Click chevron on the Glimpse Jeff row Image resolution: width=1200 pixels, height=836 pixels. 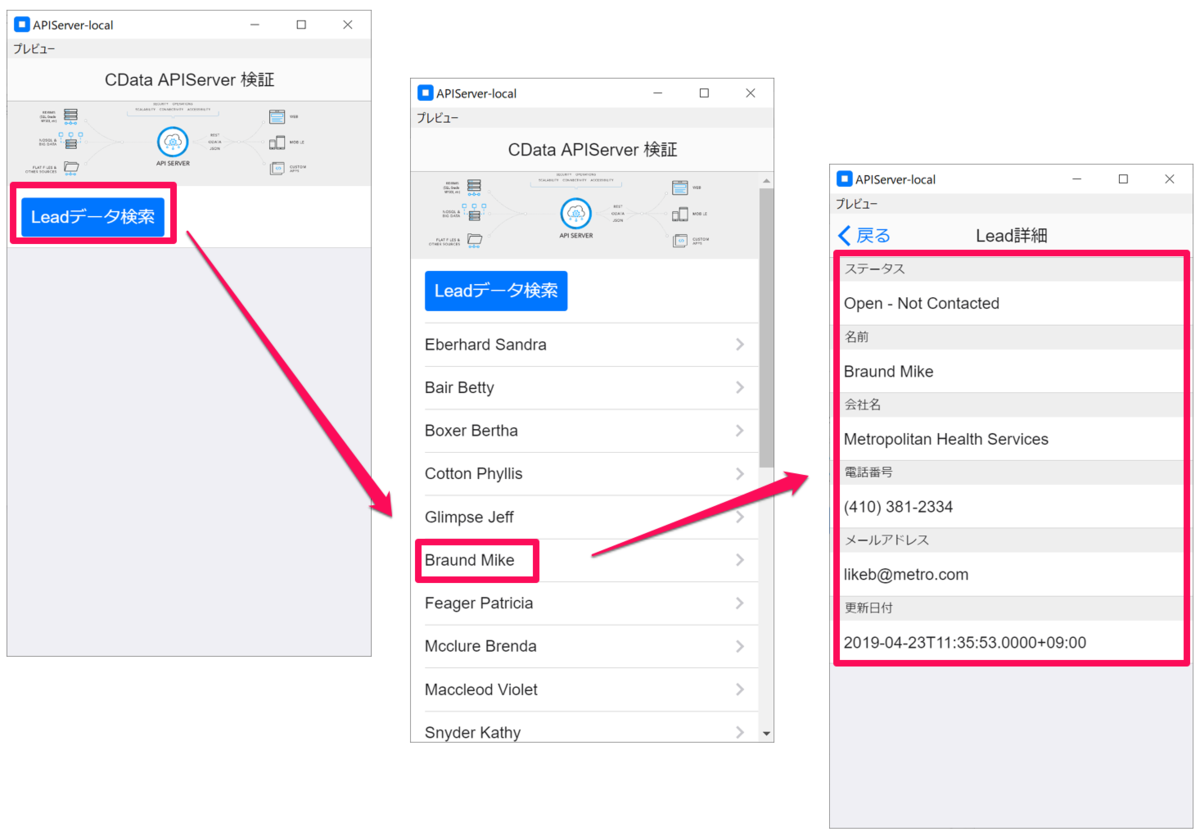740,517
